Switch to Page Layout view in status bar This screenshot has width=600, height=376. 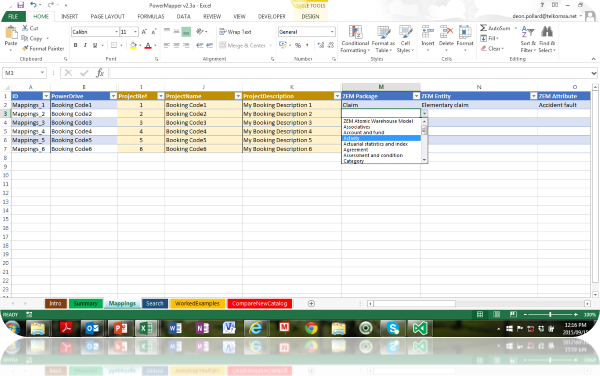click(496, 314)
